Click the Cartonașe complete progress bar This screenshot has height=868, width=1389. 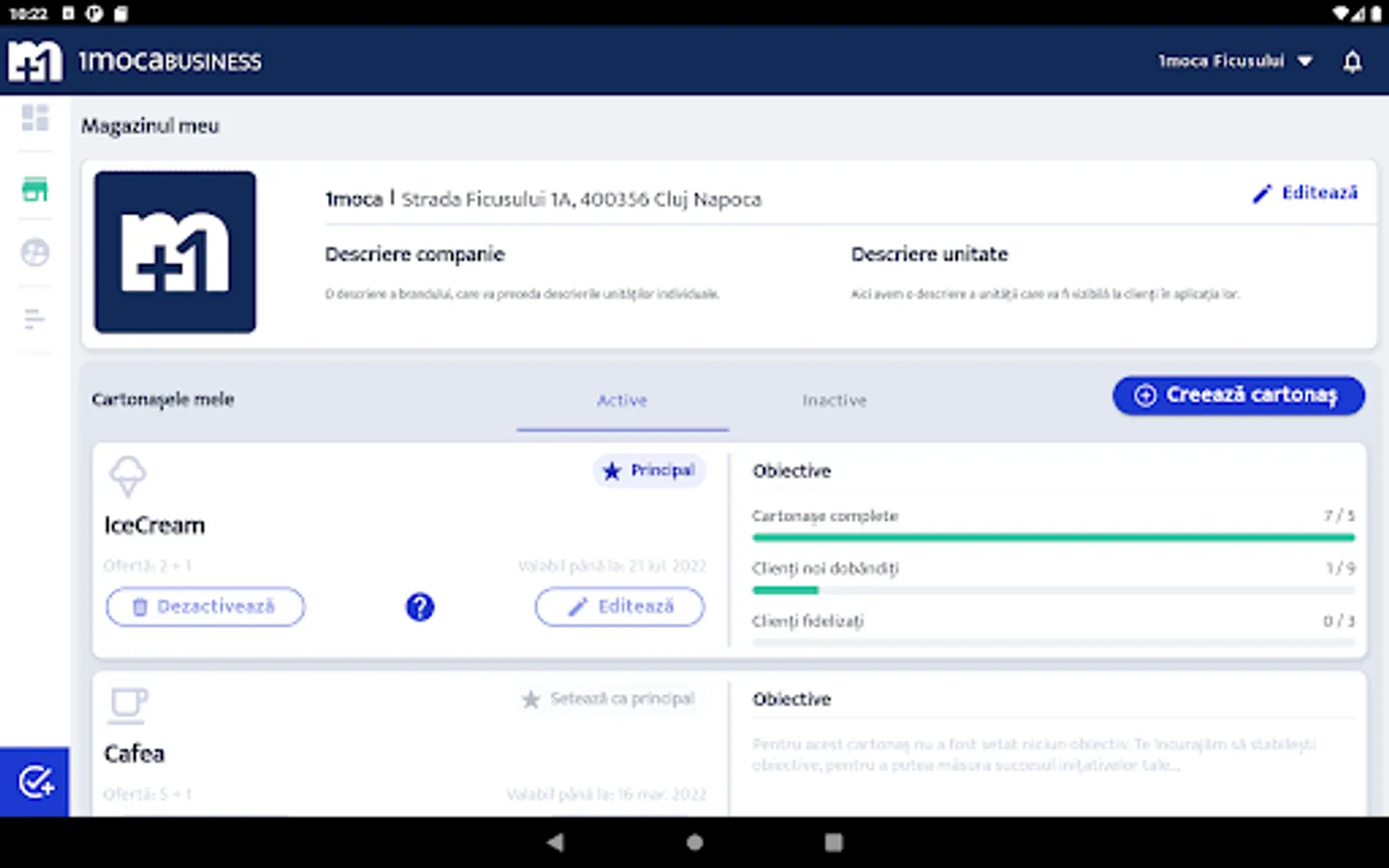click(1053, 537)
